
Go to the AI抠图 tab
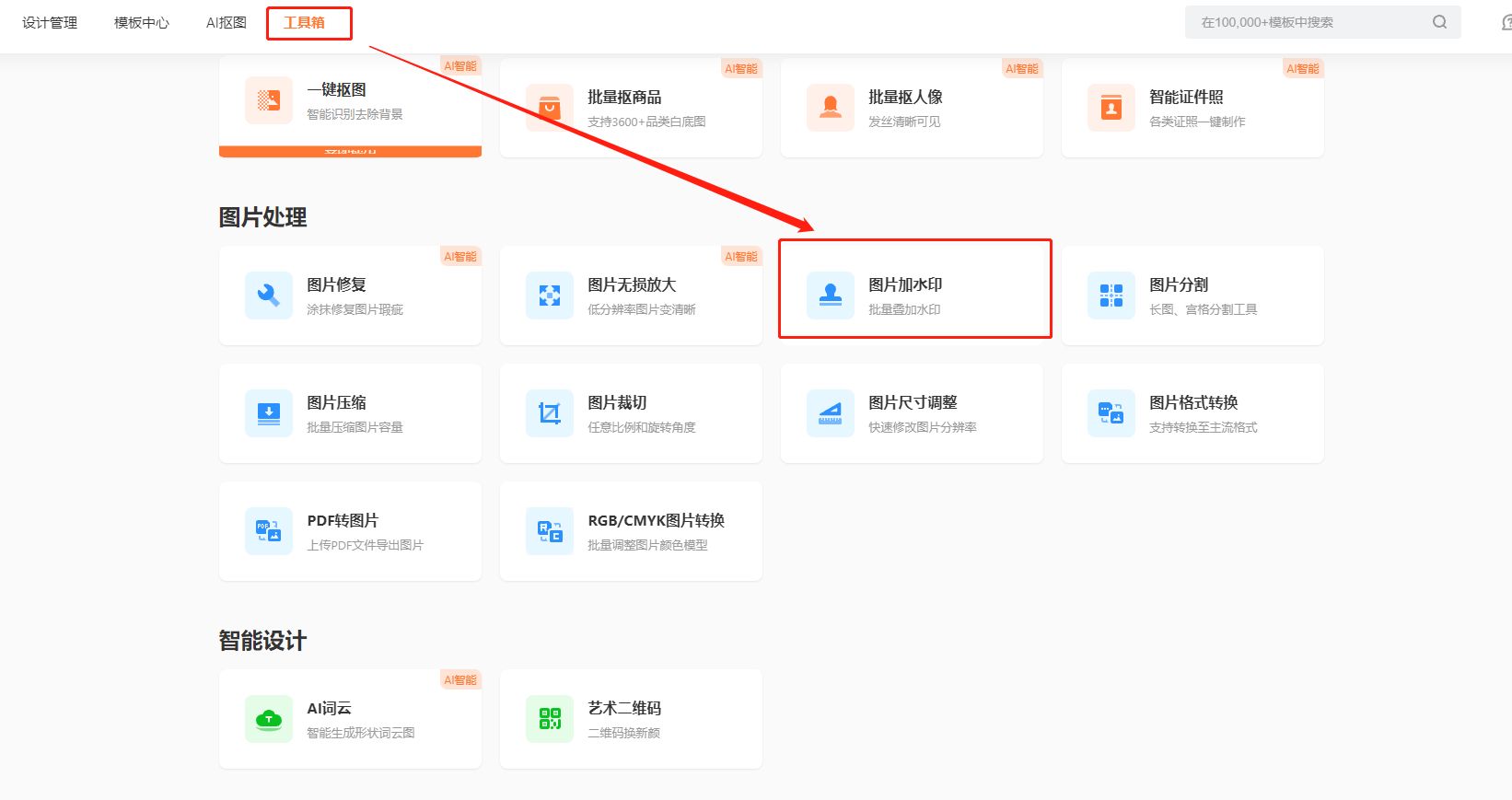(227, 23)
